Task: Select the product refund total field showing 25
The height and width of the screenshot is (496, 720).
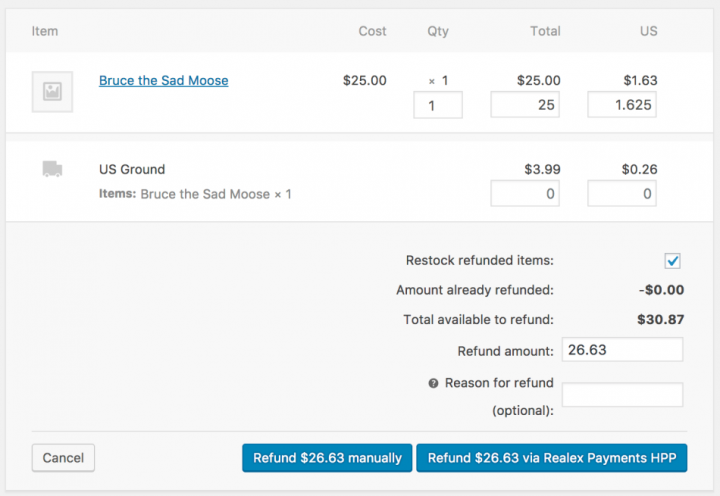Action: coord(525,105)
